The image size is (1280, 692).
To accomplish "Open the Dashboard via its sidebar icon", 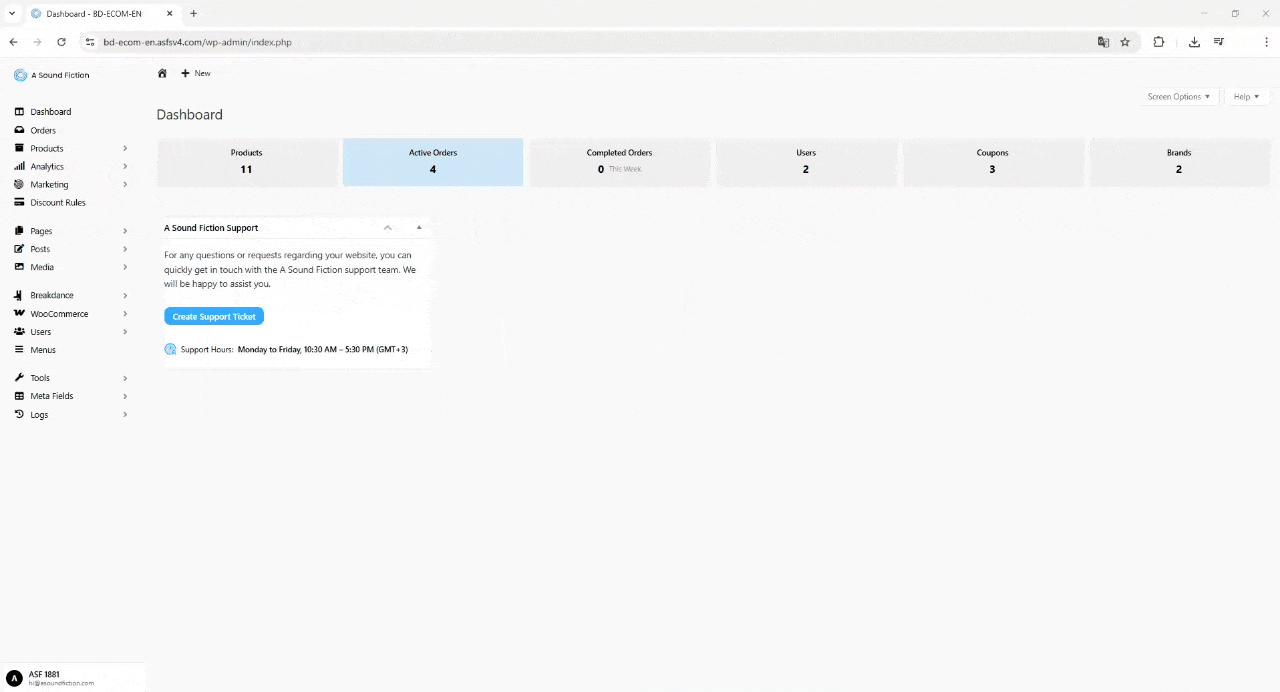I will click(19, 111).
